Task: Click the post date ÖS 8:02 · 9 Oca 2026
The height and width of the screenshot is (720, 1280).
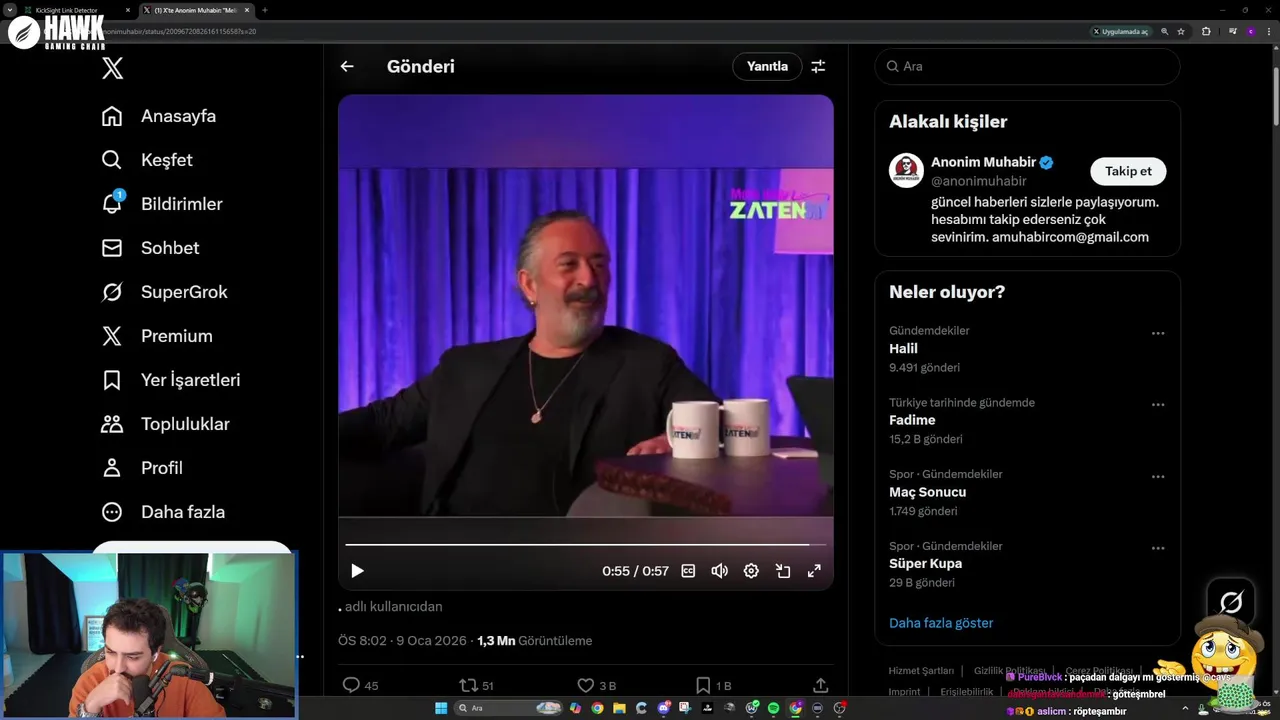Action: [403, 641]
